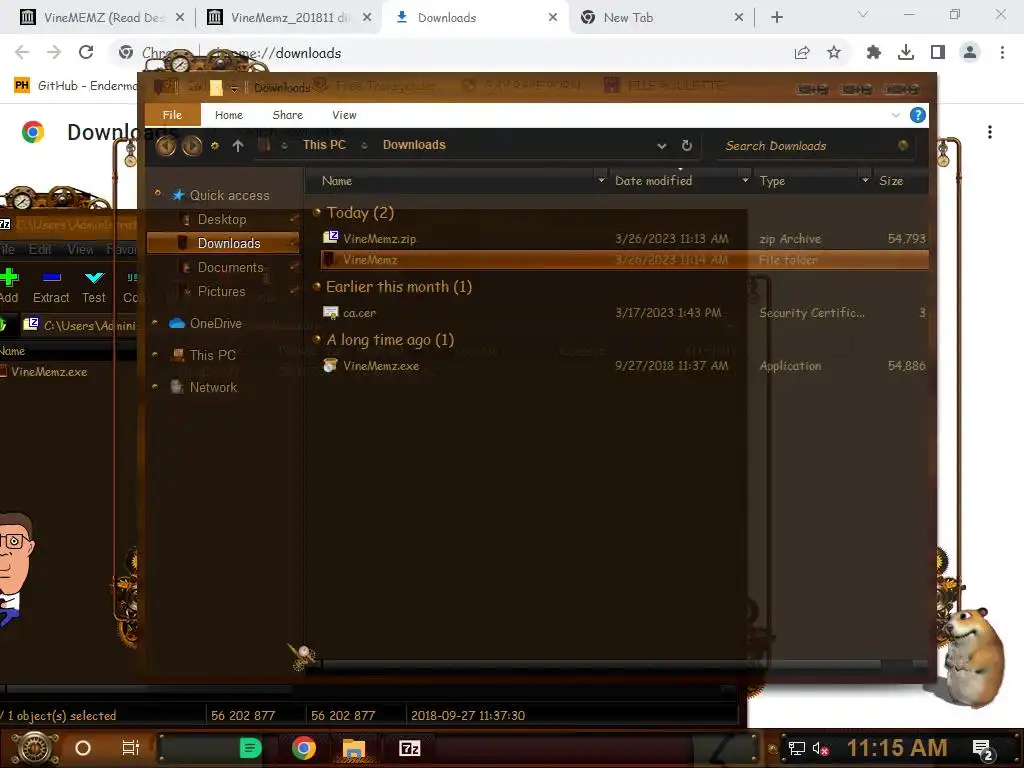Click the Add plus button in 7-Zip
This screenshot has height=768, width=1024.
9,287
